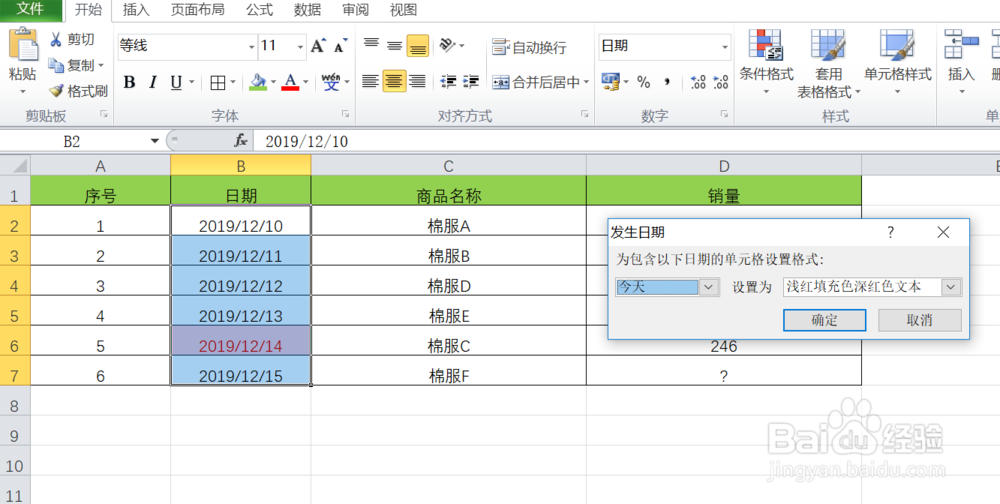Increase indent
This screenshot has width=1000, height=504.
pos(471,82)
